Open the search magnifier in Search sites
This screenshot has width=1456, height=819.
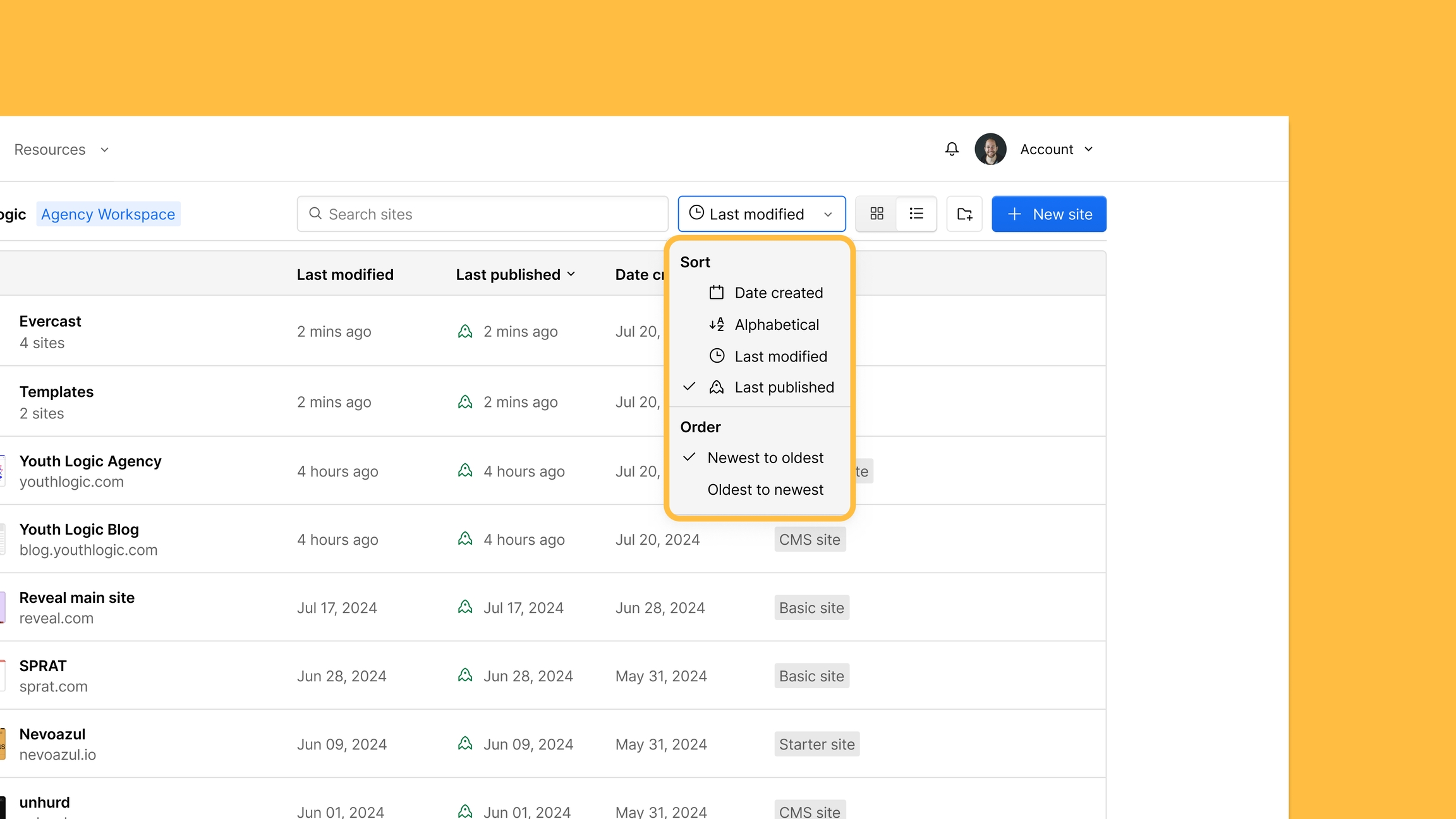[x=315, y=214]
